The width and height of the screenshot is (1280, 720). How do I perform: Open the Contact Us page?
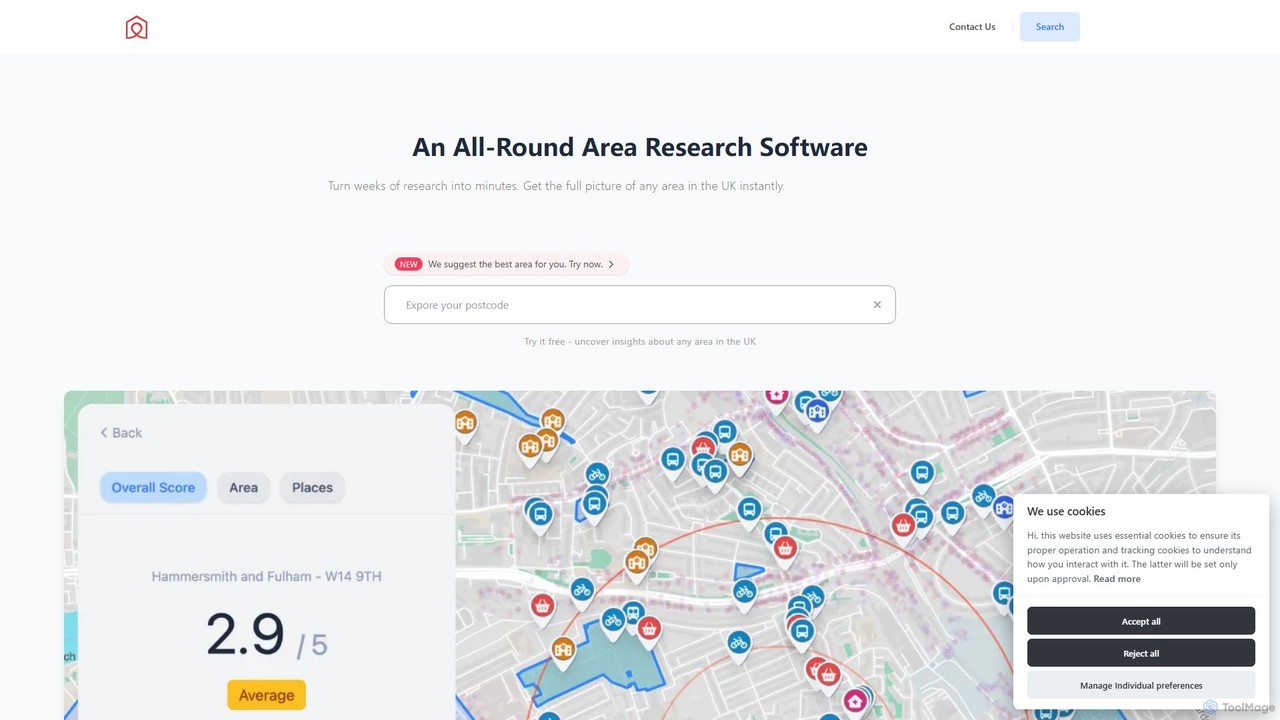tap(972, 27)
